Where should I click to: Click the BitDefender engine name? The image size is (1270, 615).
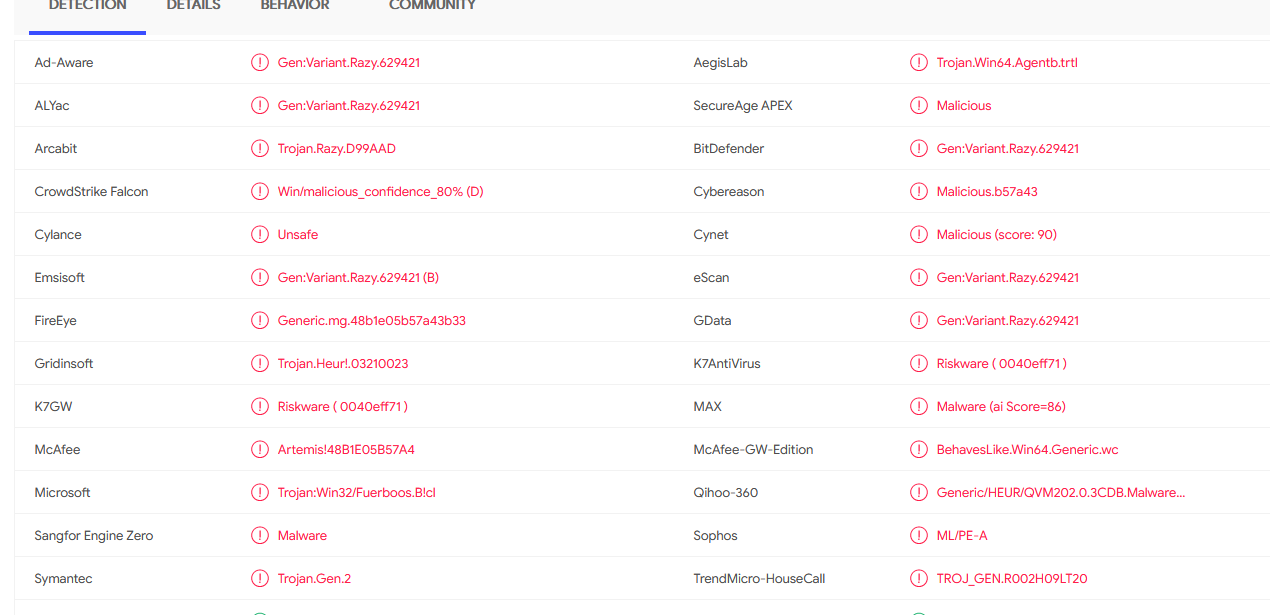click(729, 148)
